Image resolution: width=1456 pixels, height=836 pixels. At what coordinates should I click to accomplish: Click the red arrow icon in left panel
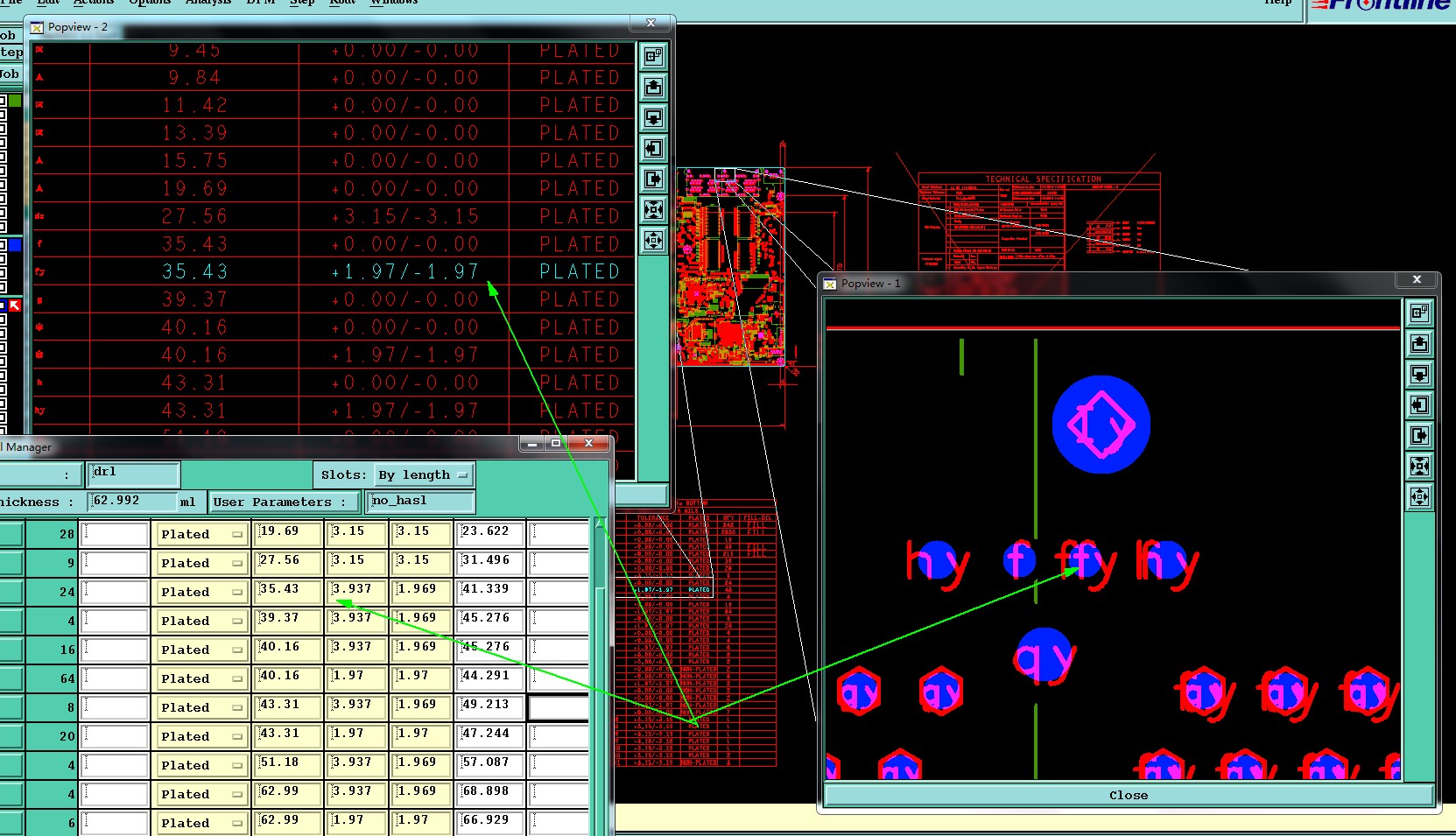[x=14, y=306]
